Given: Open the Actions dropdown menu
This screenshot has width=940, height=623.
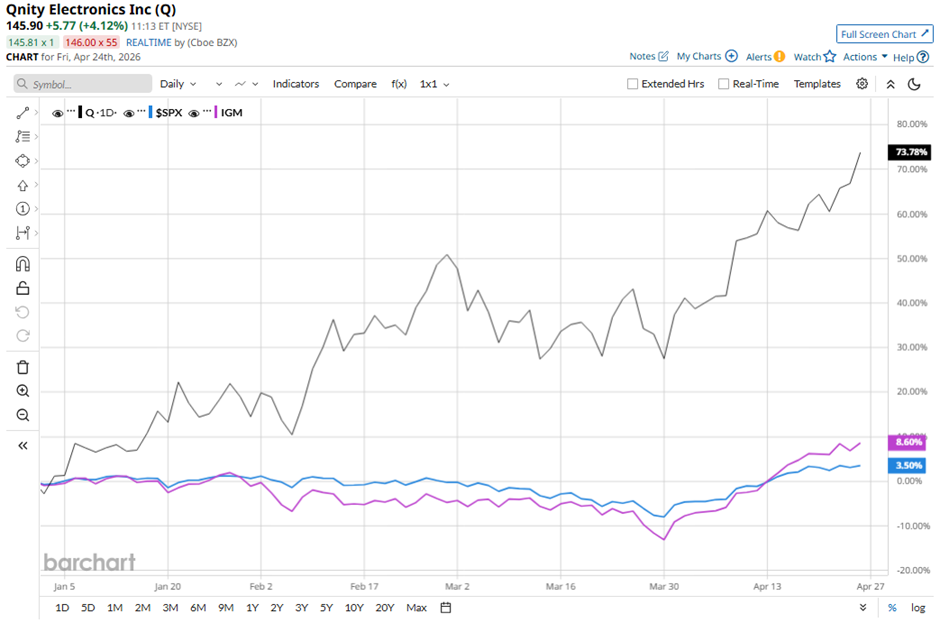Looking at the screenshot, I should tap(865, 57).
